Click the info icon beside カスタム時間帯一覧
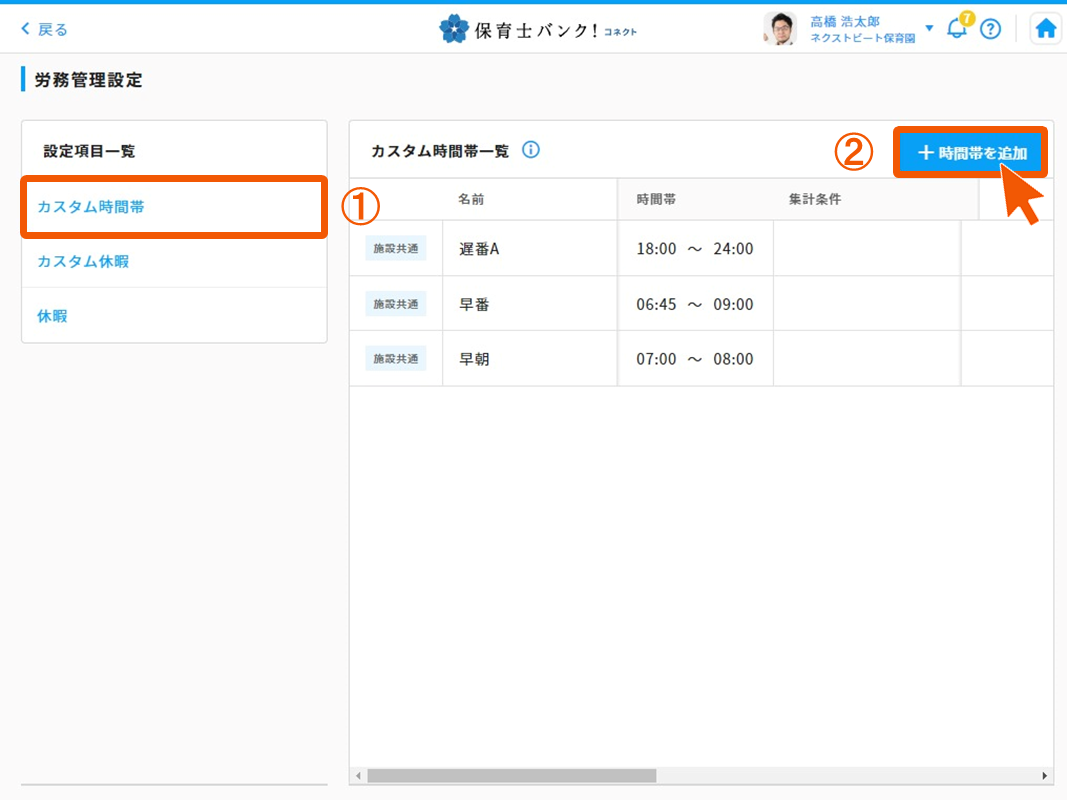The width and height of the screenshot is (1067, 800). point(531,151)
